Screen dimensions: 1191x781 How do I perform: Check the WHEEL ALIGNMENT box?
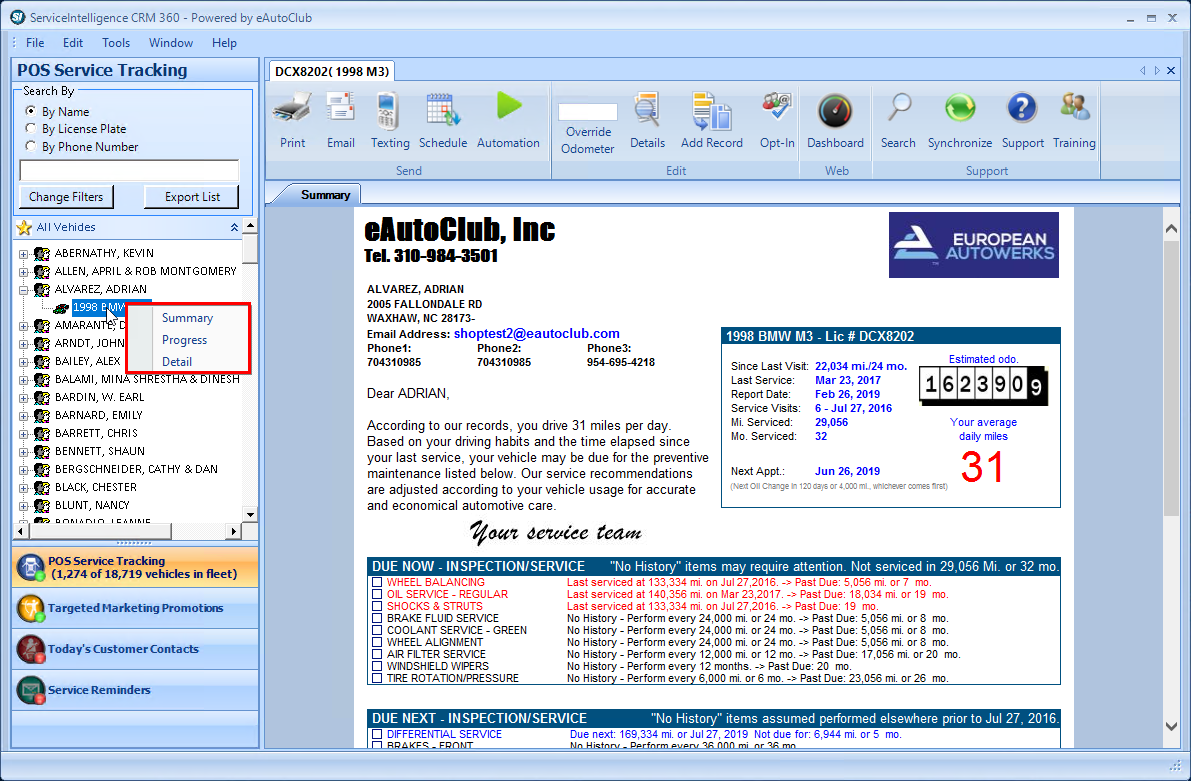(377, 643)
